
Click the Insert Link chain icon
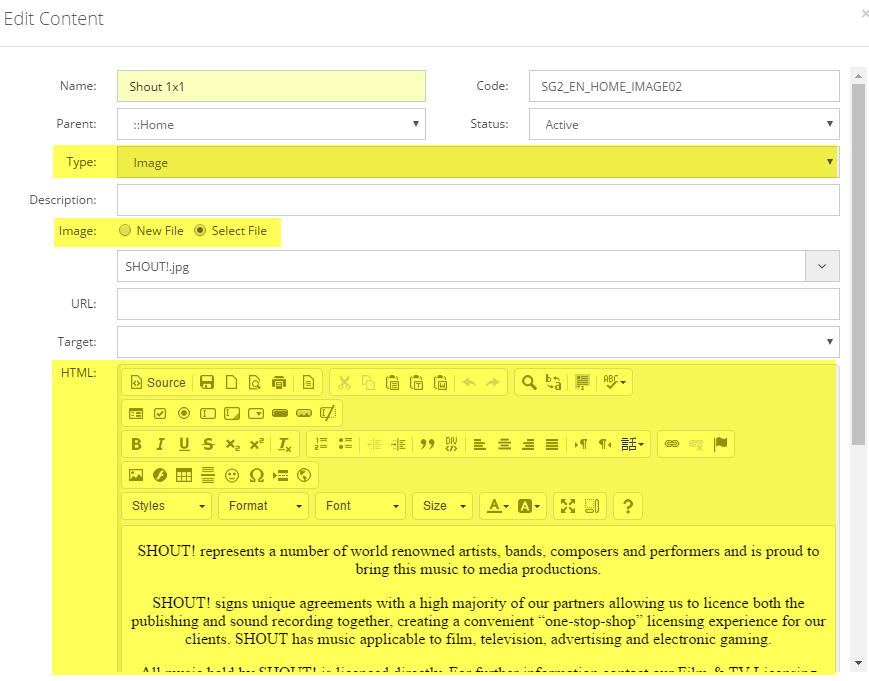pyautogui.click(x=672, y=444)
